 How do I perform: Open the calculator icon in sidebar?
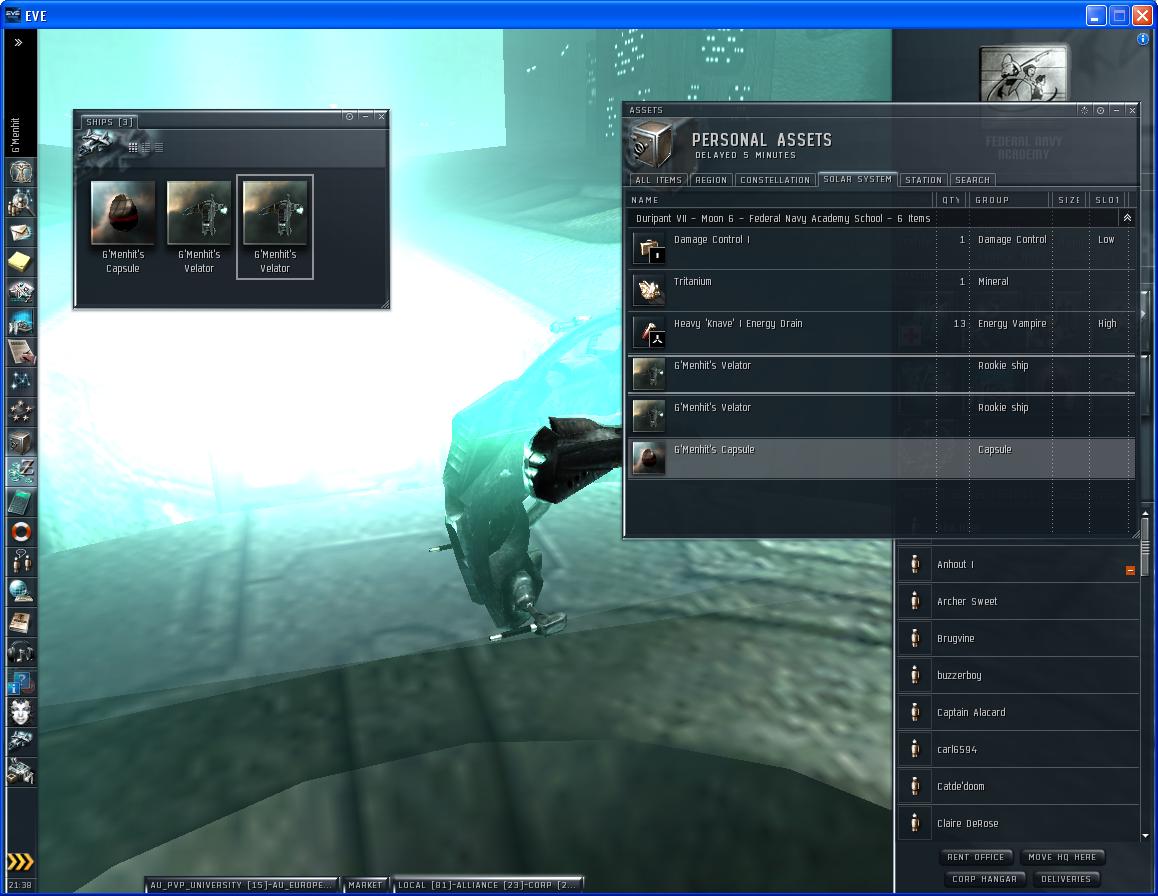click(21, 502)
